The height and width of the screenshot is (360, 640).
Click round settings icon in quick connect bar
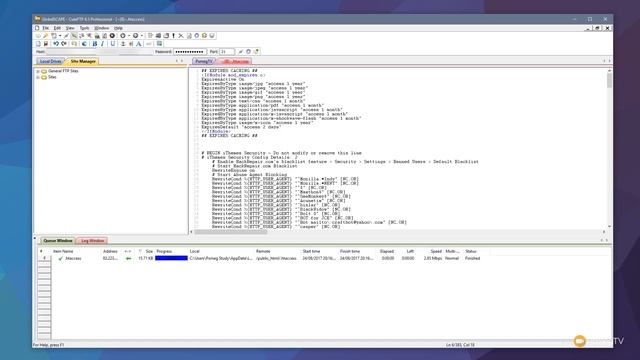coord(248,52)
